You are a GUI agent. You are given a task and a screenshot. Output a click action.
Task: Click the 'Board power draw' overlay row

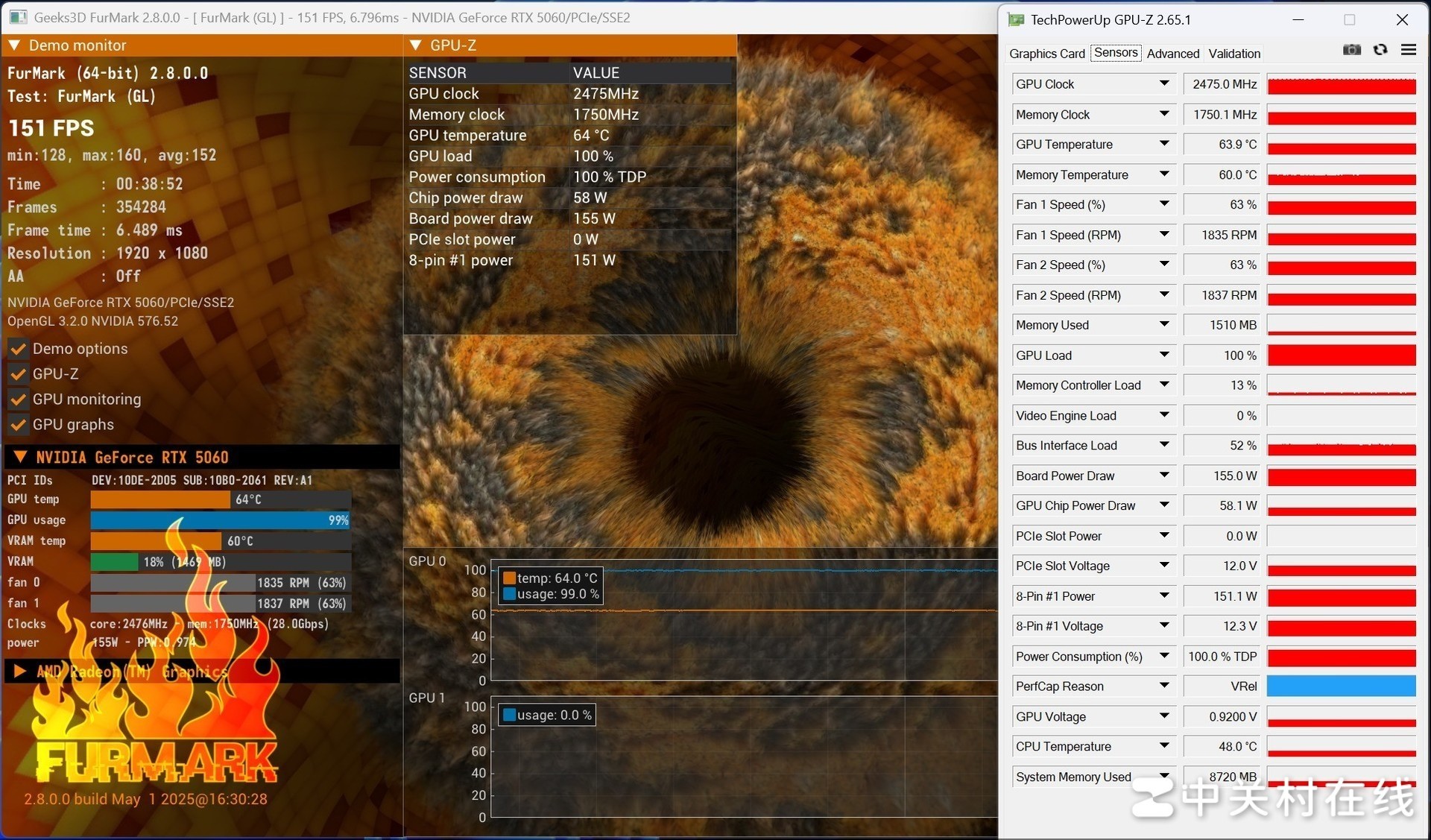point(570,218)
